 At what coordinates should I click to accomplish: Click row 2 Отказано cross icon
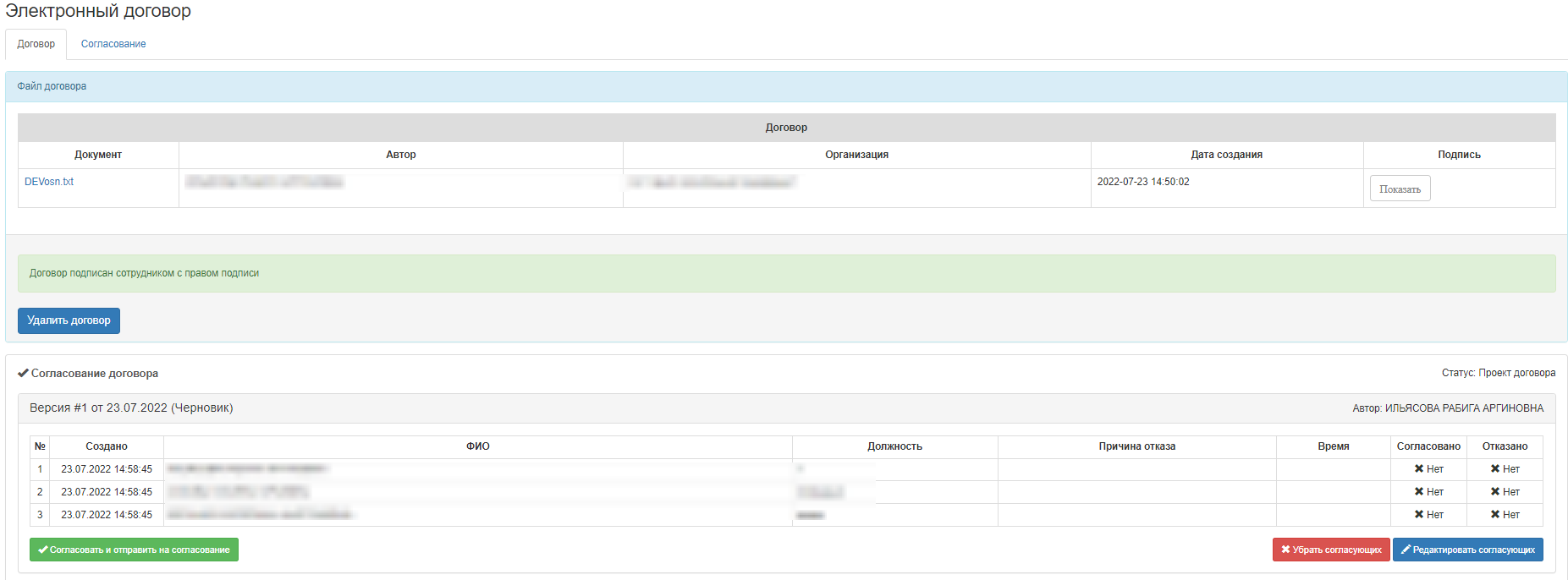(x=1495, y=492)
